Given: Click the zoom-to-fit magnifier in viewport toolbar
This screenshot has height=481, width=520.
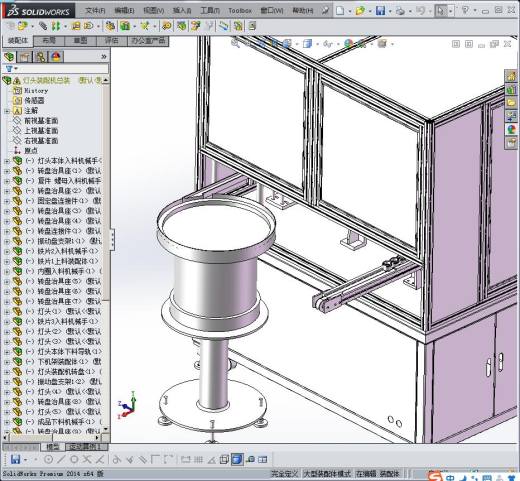Looking at the screenshot, I should pos(235,43).
